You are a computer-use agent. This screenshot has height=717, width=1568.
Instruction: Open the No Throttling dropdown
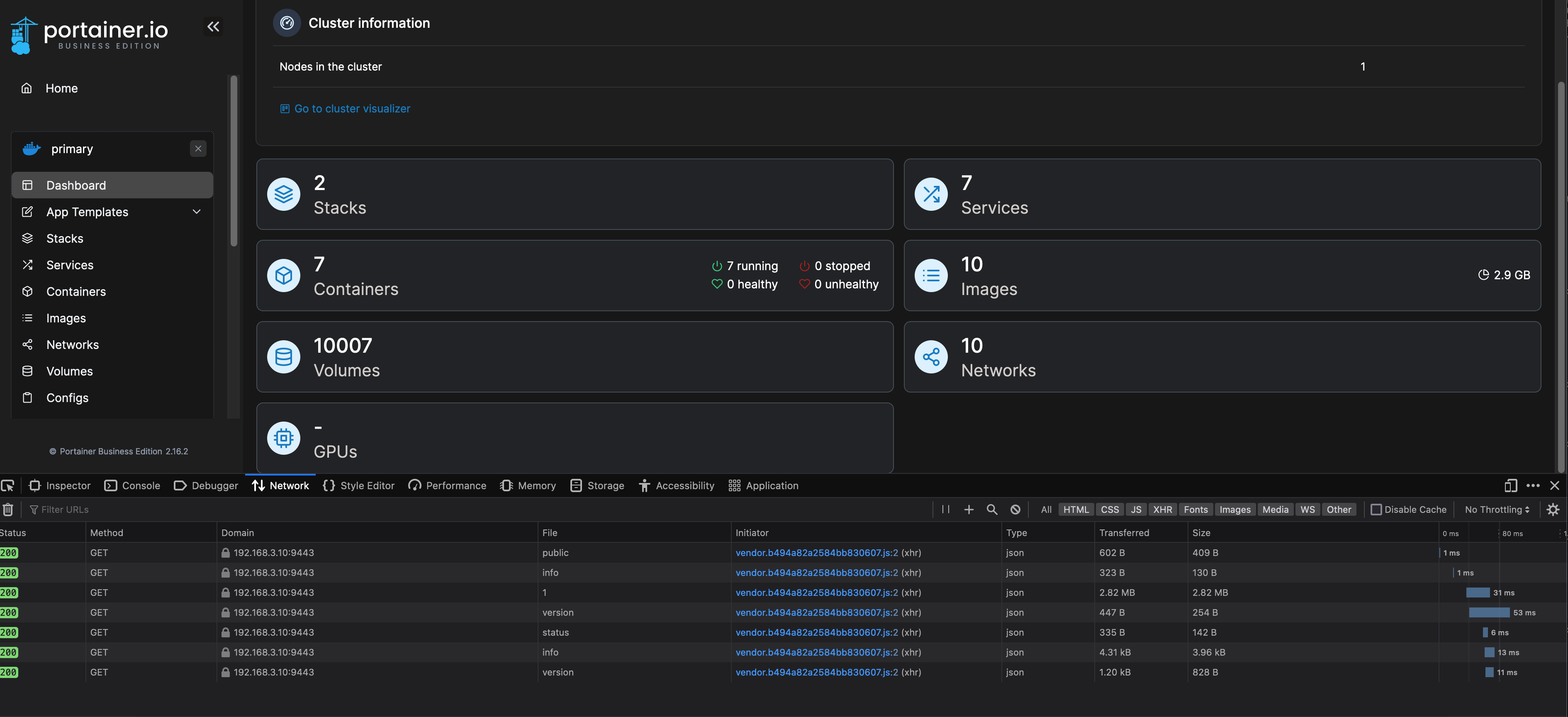[x=1497, y=510]
